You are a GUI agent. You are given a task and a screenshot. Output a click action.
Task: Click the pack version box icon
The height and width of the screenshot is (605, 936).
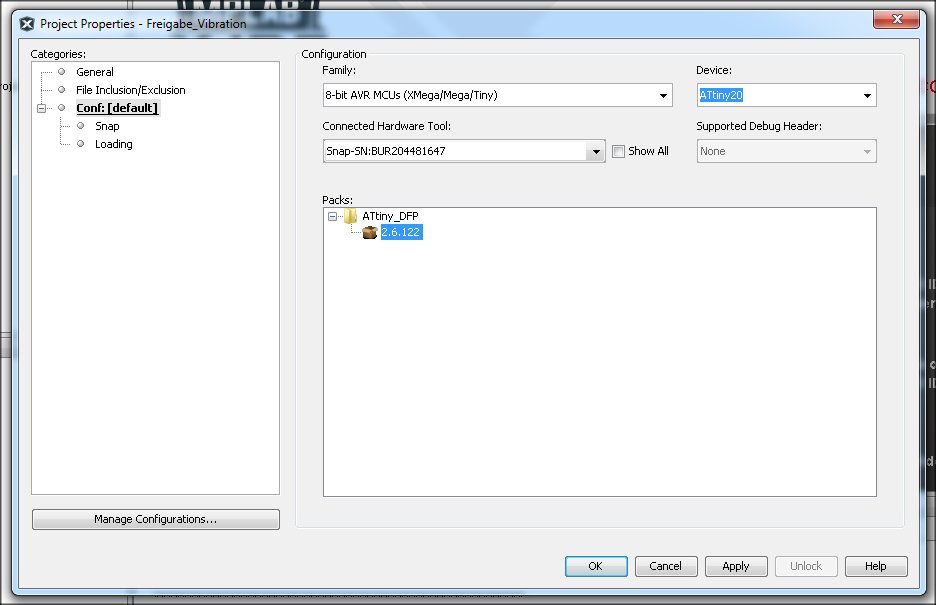click(x=370, y=232)
